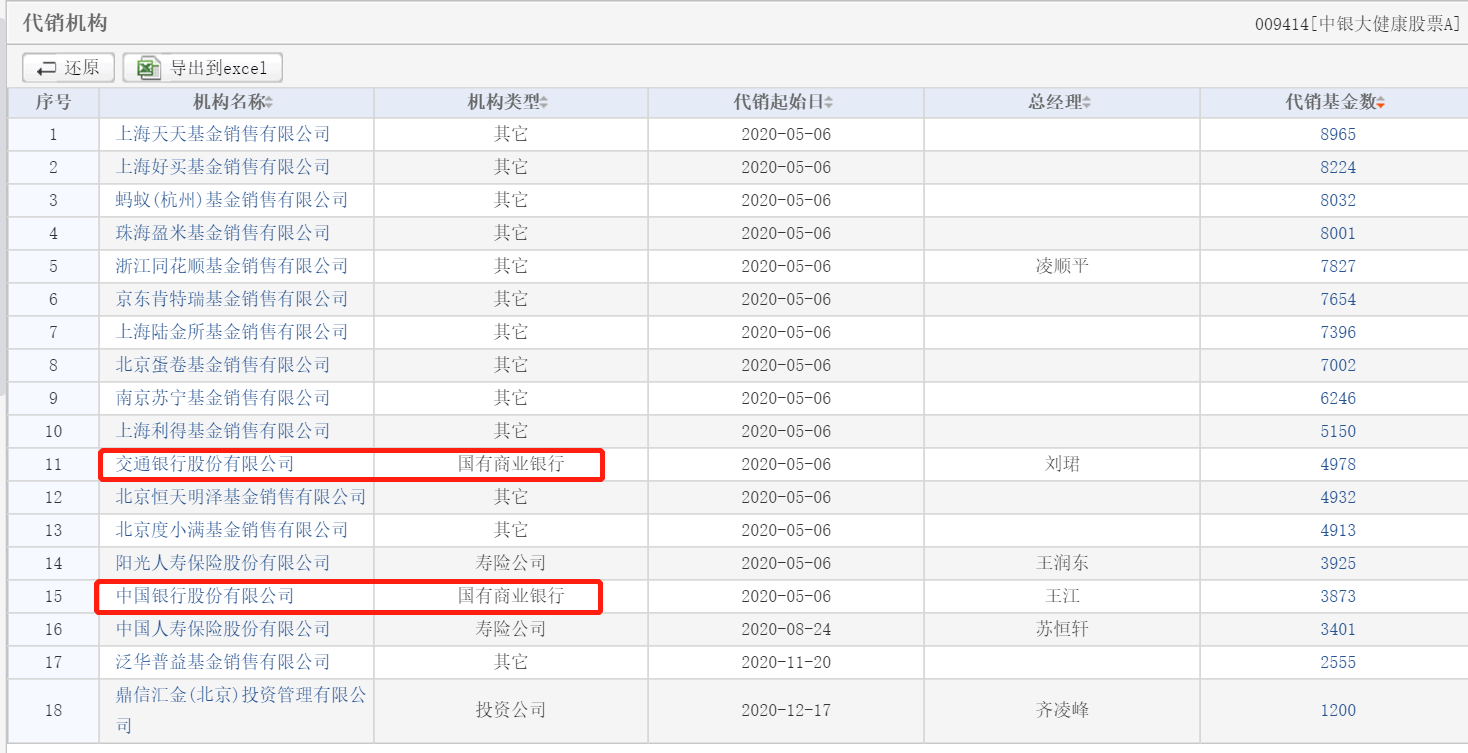1468x753 pixels.
Task: Open 阳光人寿保险股份有限公司 link
Action: [x=223, y=563]
